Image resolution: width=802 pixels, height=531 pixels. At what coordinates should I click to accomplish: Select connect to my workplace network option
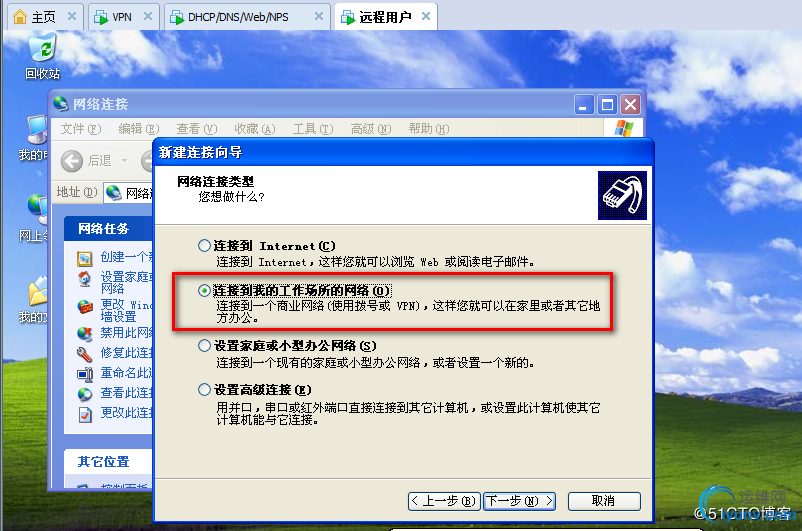[x=204, y=291]
